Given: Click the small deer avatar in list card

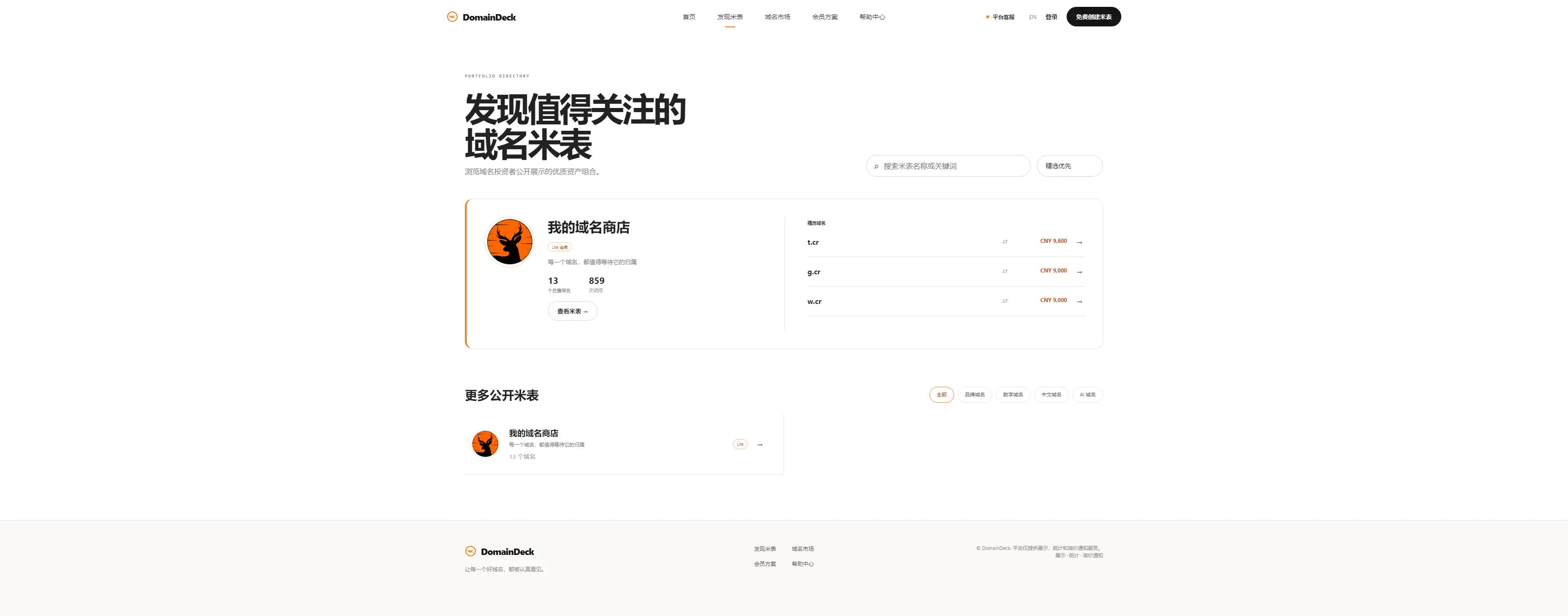Looking at the screenshot, I should 485,444.
